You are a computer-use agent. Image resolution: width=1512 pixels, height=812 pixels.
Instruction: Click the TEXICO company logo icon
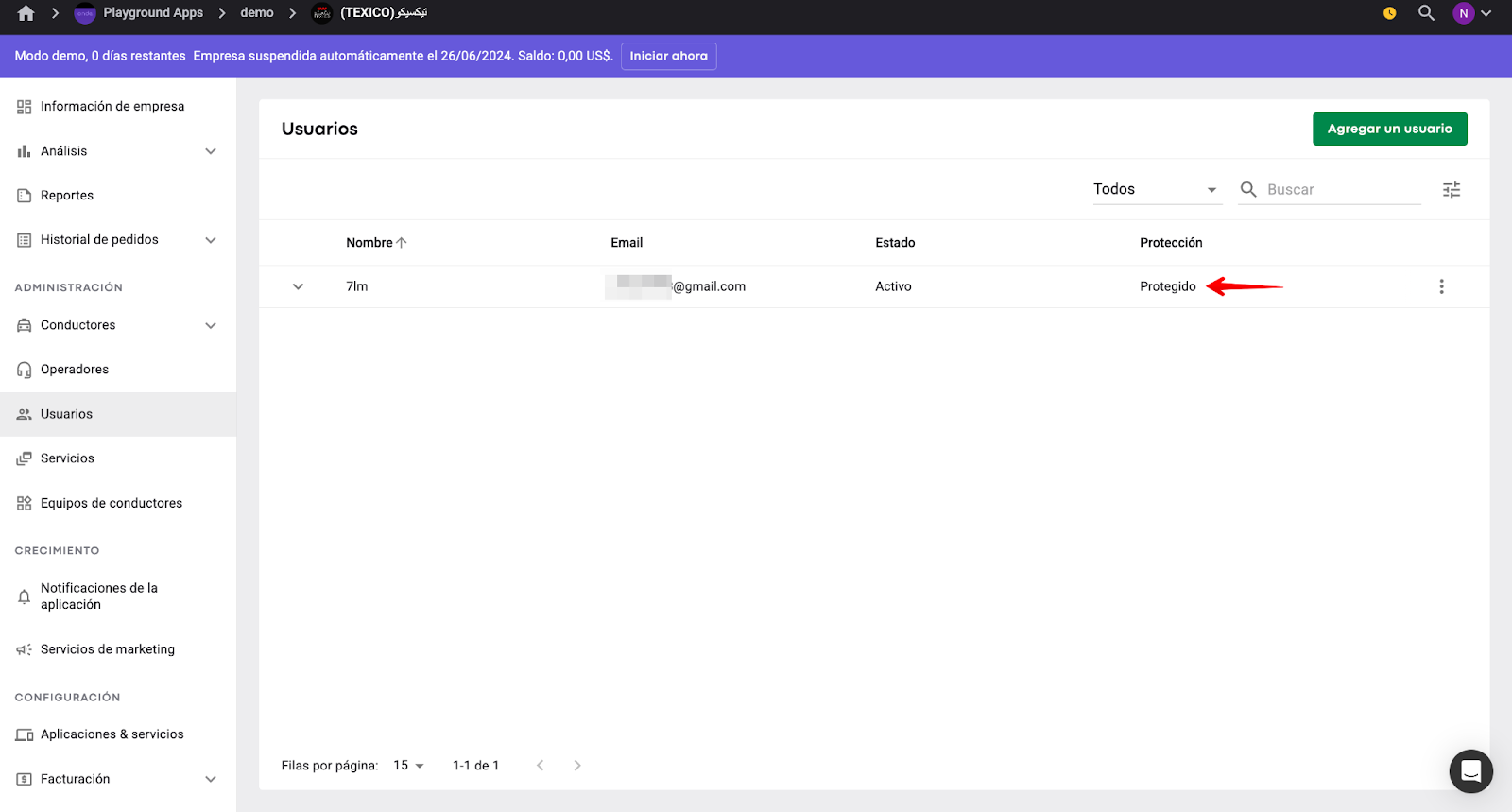tap(322, 13)
